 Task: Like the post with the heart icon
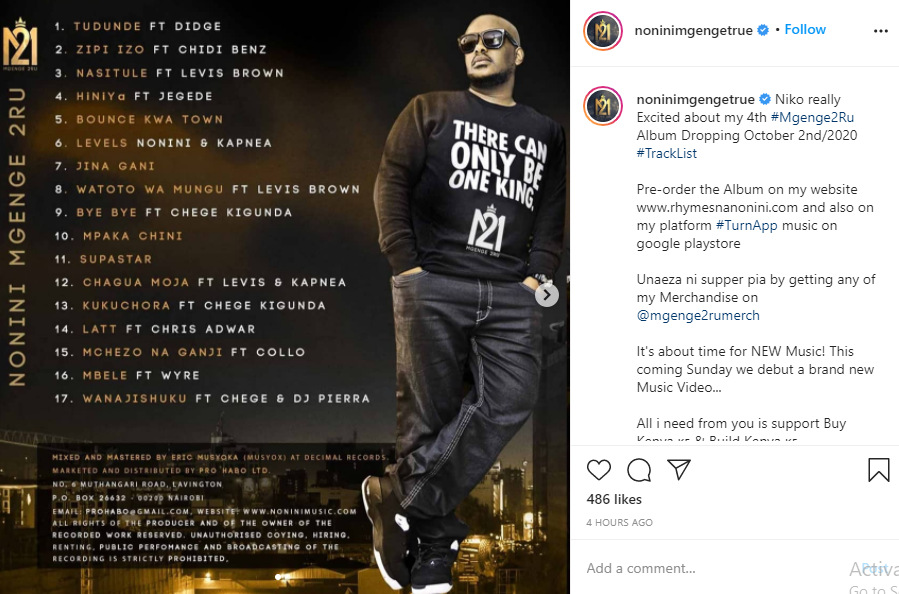coord(599,470)
